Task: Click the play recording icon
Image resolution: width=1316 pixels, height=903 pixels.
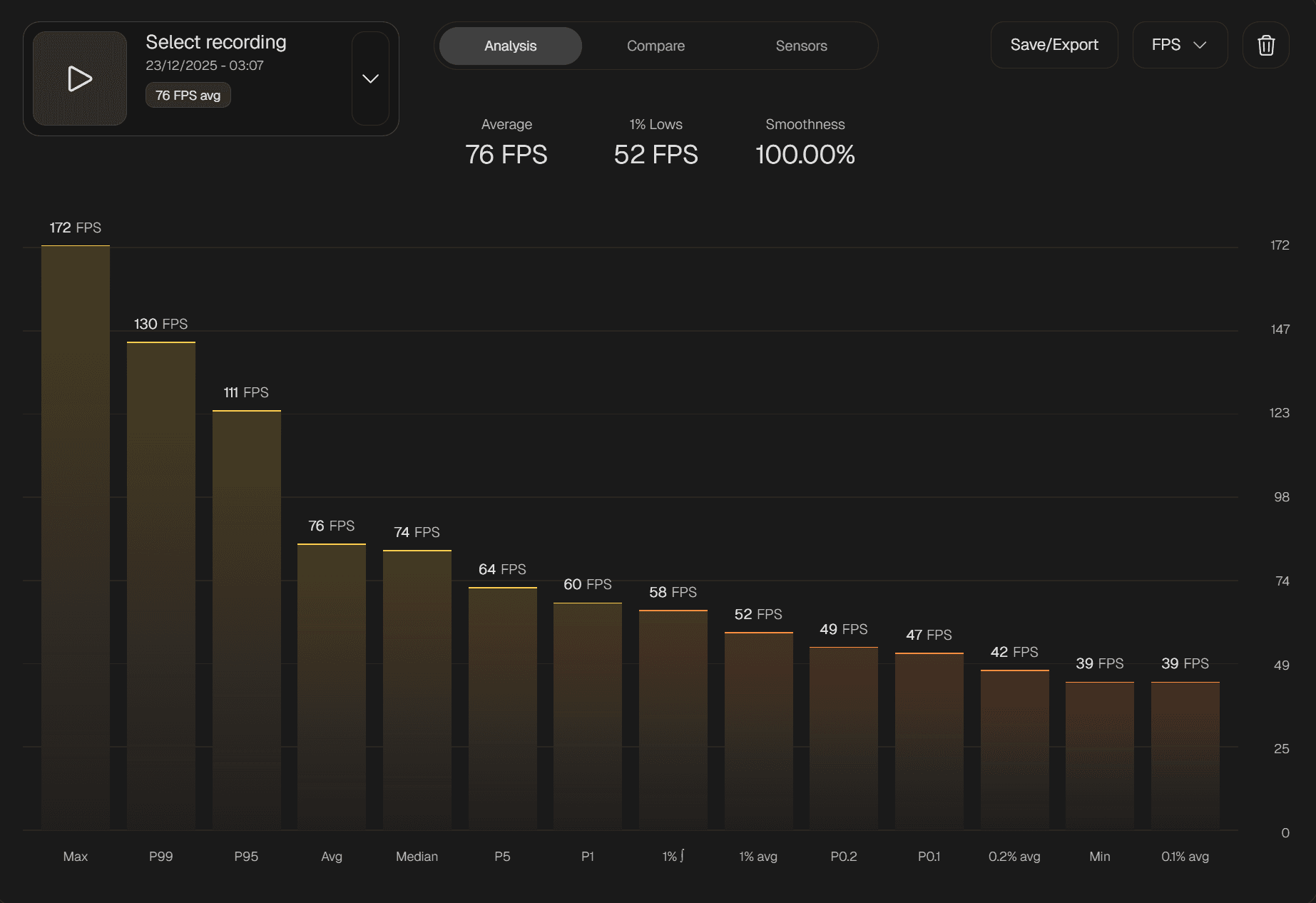Action: (79, 78)
